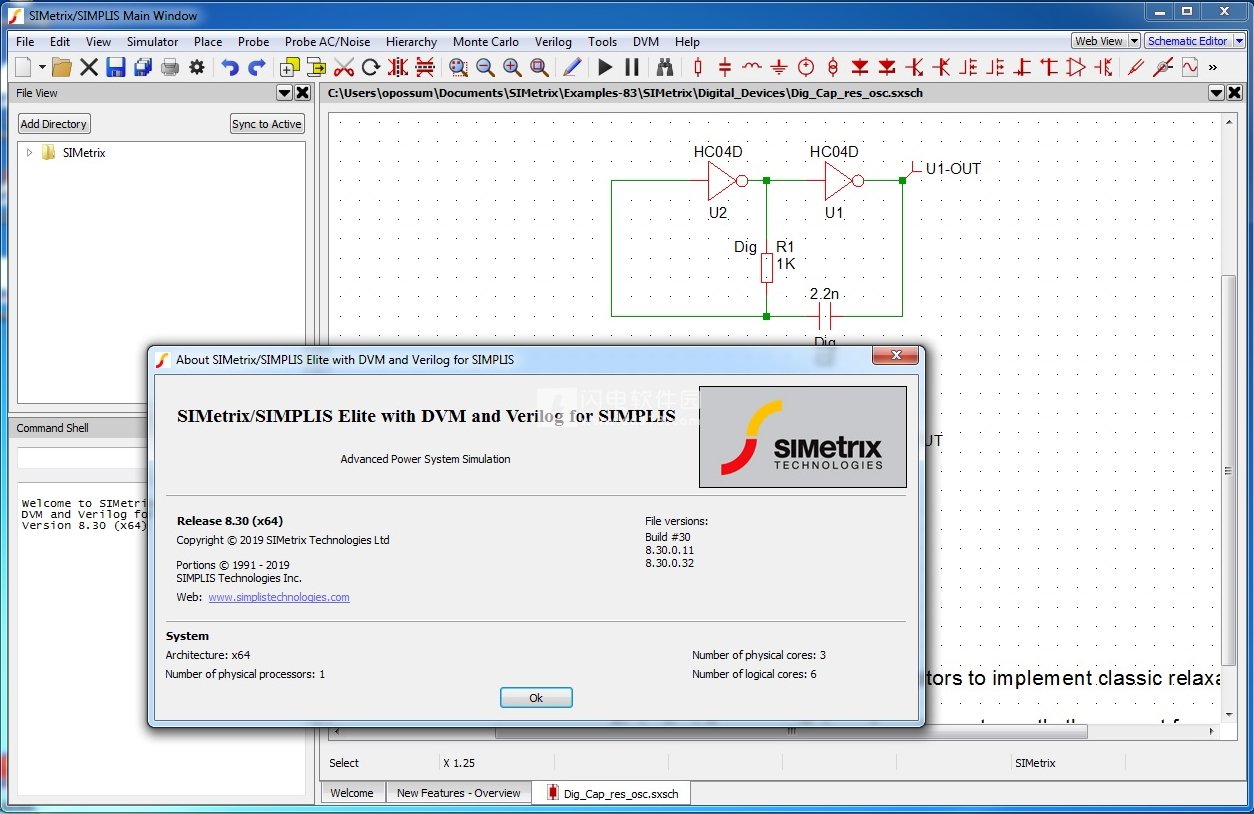Screen dimensions: 1254x814
Task: Open the Schematic Editor dropdown
Action: (1239, 41)
